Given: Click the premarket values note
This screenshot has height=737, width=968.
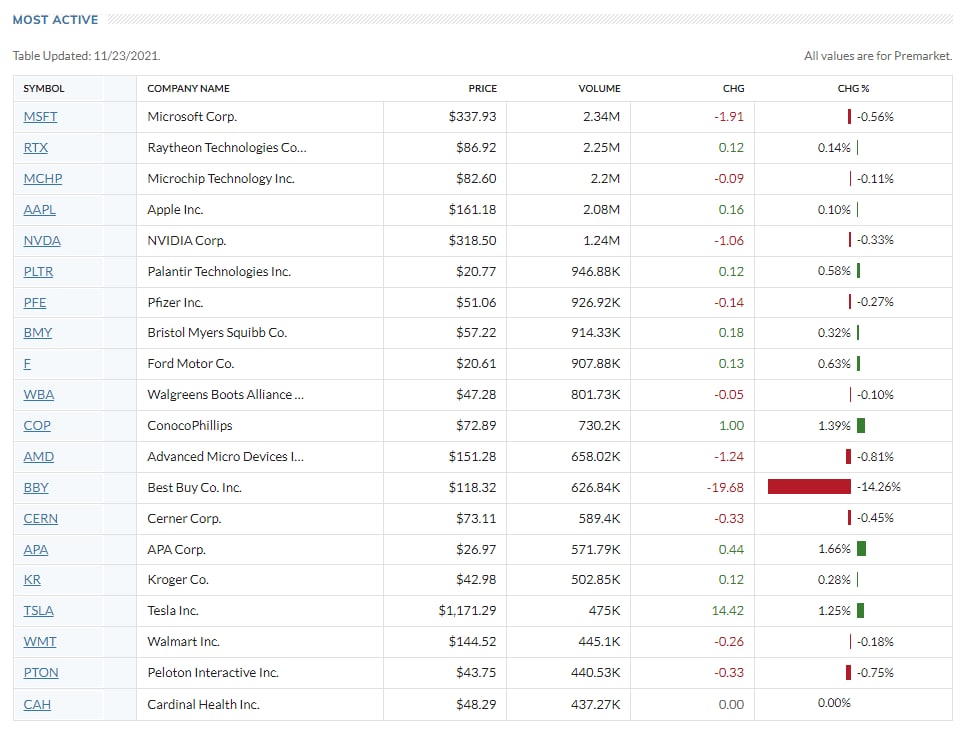Looking at the screenshot, I should [x=878, y=56].
